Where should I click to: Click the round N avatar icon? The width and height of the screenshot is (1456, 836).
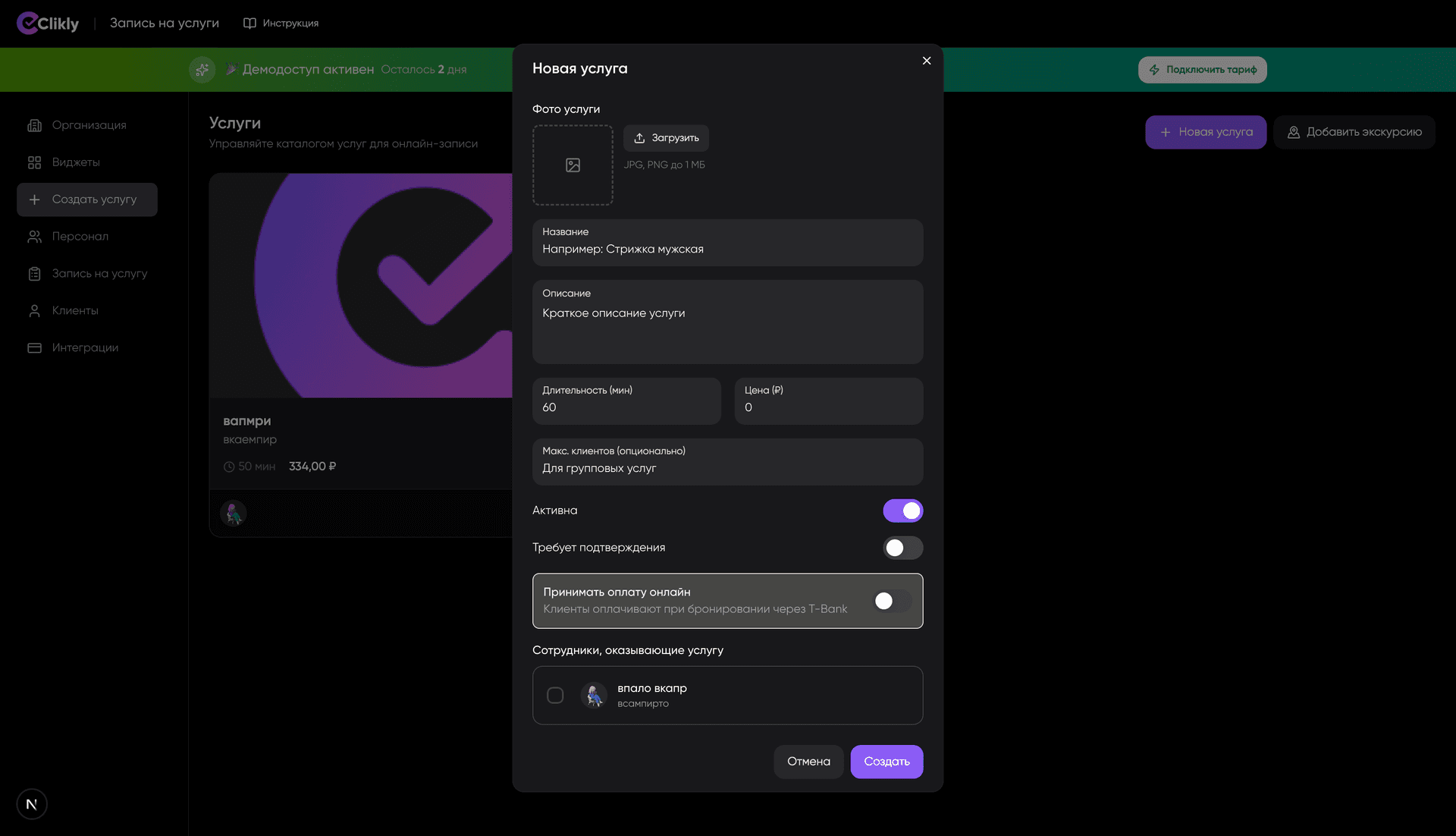click(x=32, y=804)
